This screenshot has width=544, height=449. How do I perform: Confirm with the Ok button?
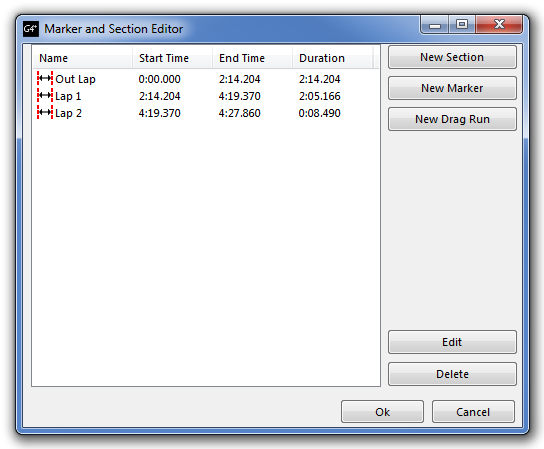[382, 412]
